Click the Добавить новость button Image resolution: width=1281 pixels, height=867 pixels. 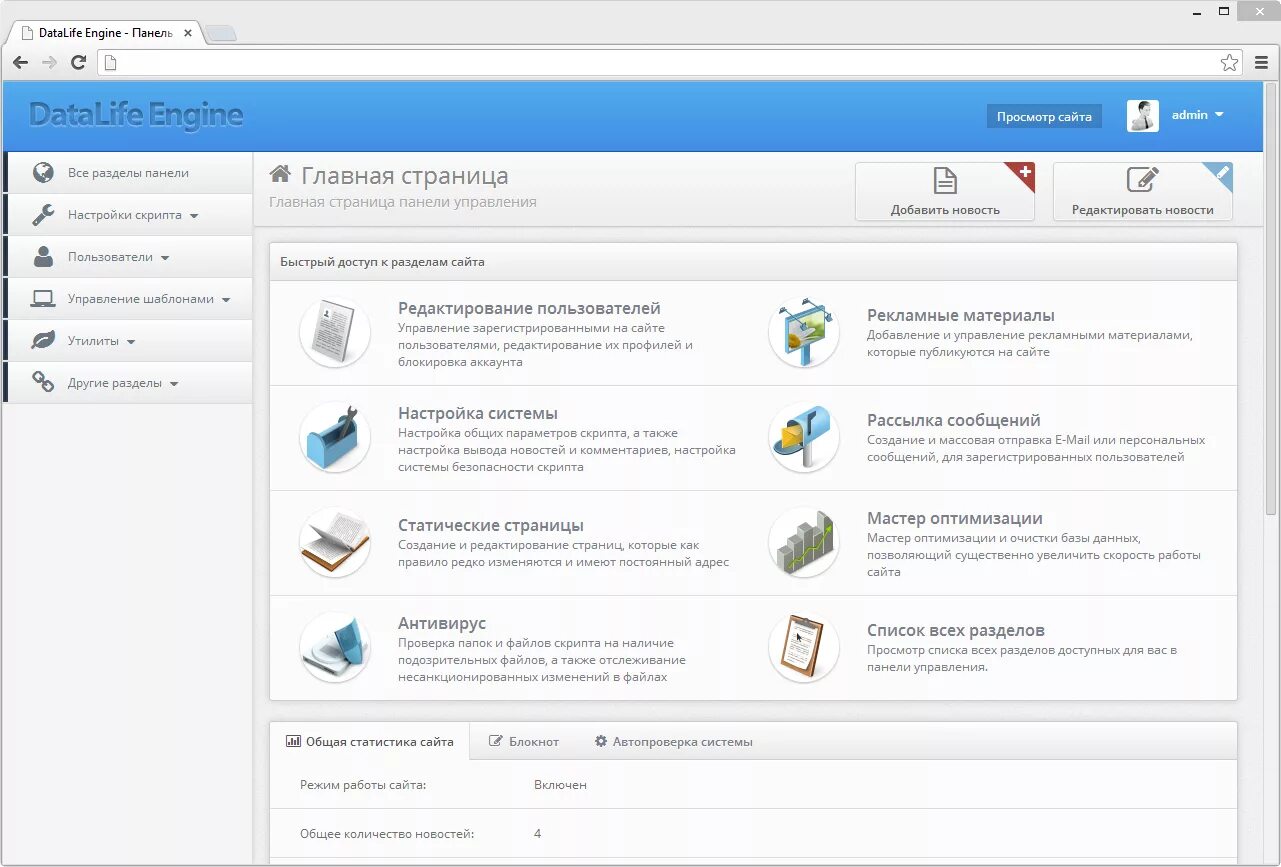pos(945,191)
